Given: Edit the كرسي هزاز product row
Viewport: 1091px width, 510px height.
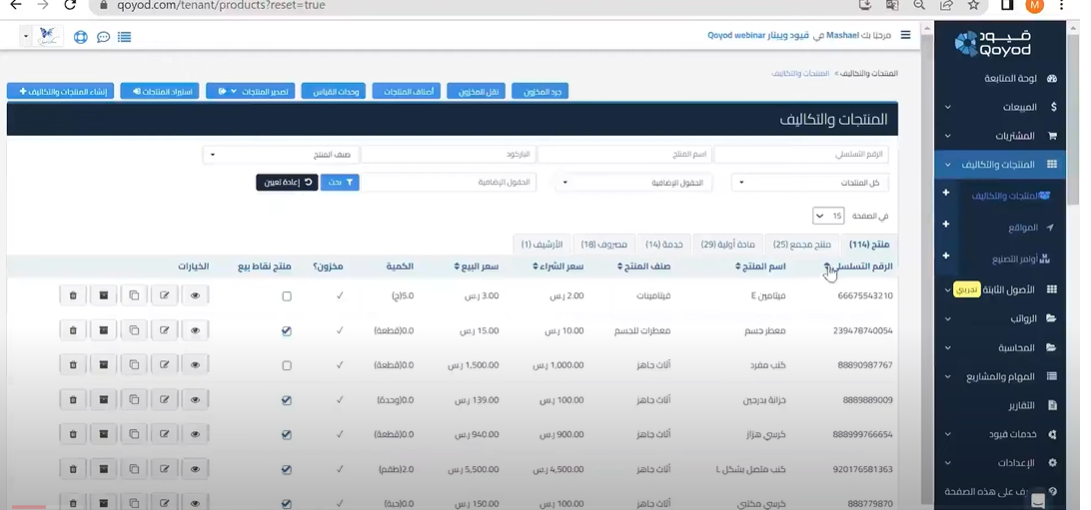Looking at the screenshot, I should click(164, 434).
